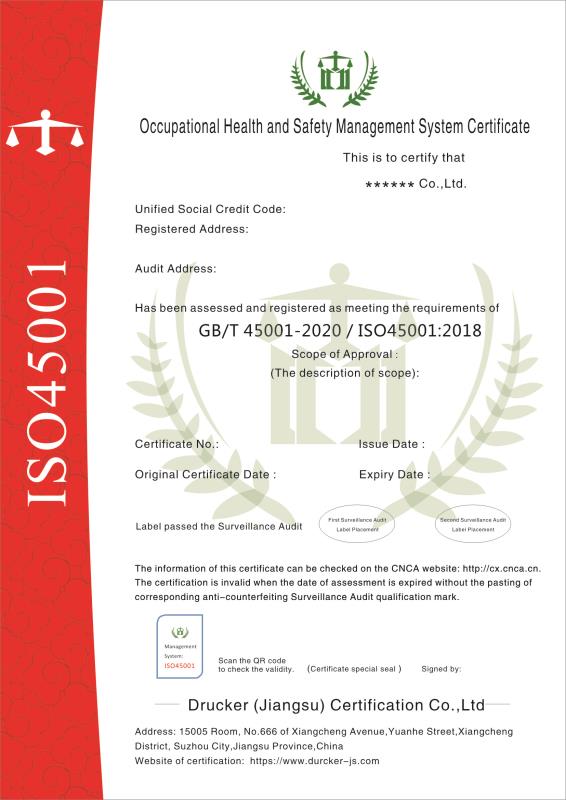Click '(The description of scope):' text
The image size is (566, 800).
tap(344, 373)
